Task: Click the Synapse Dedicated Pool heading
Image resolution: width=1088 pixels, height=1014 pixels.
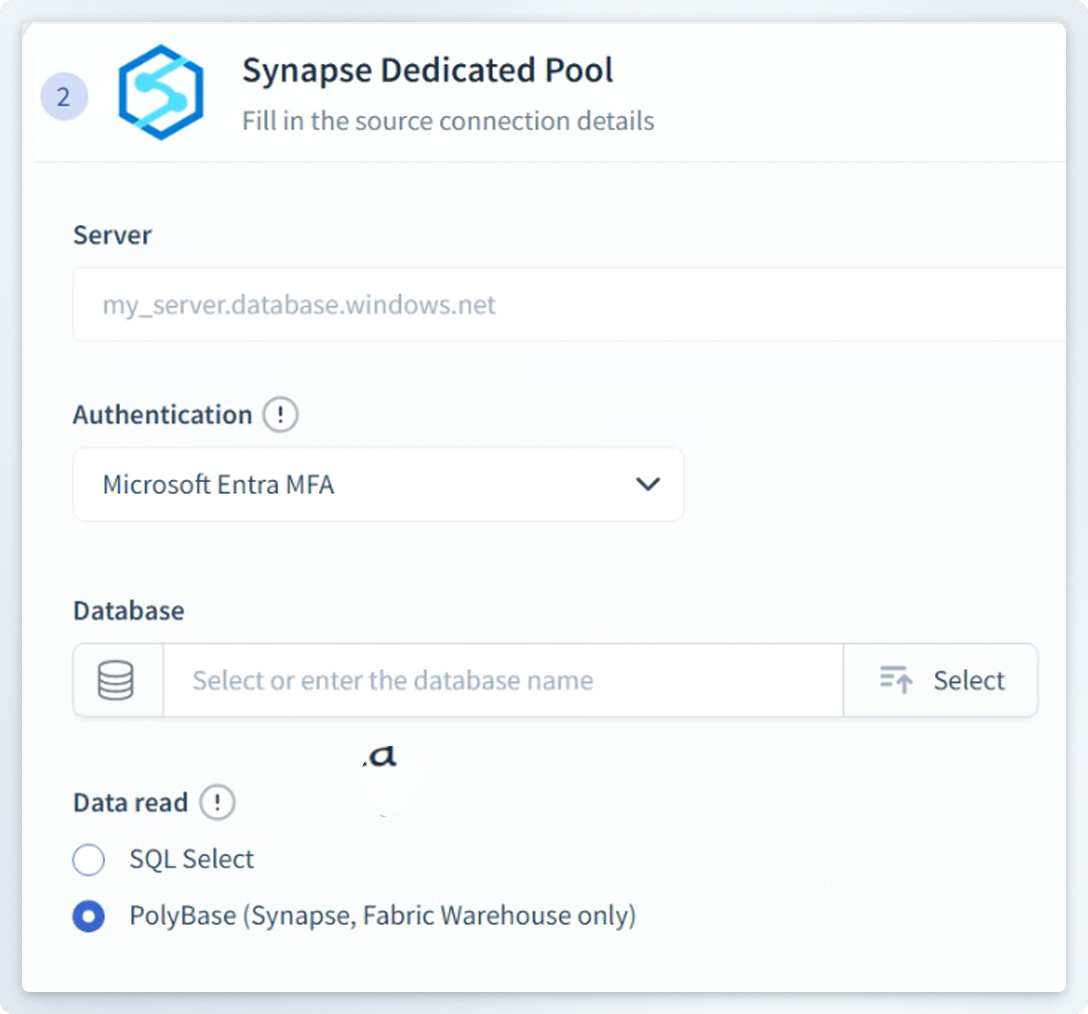Action: click(427, 70)
